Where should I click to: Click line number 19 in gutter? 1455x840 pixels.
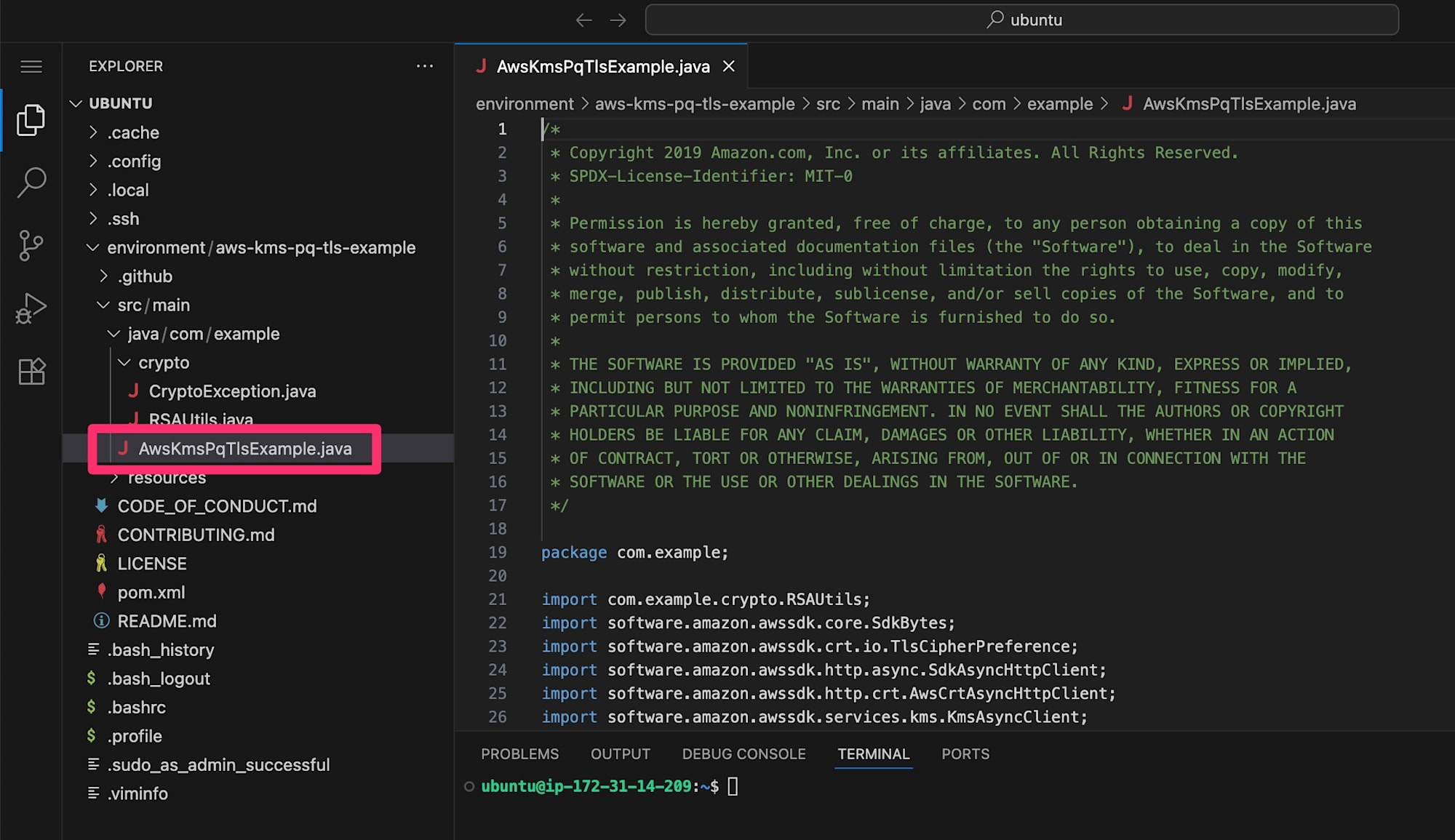click(x=498, y=552)
